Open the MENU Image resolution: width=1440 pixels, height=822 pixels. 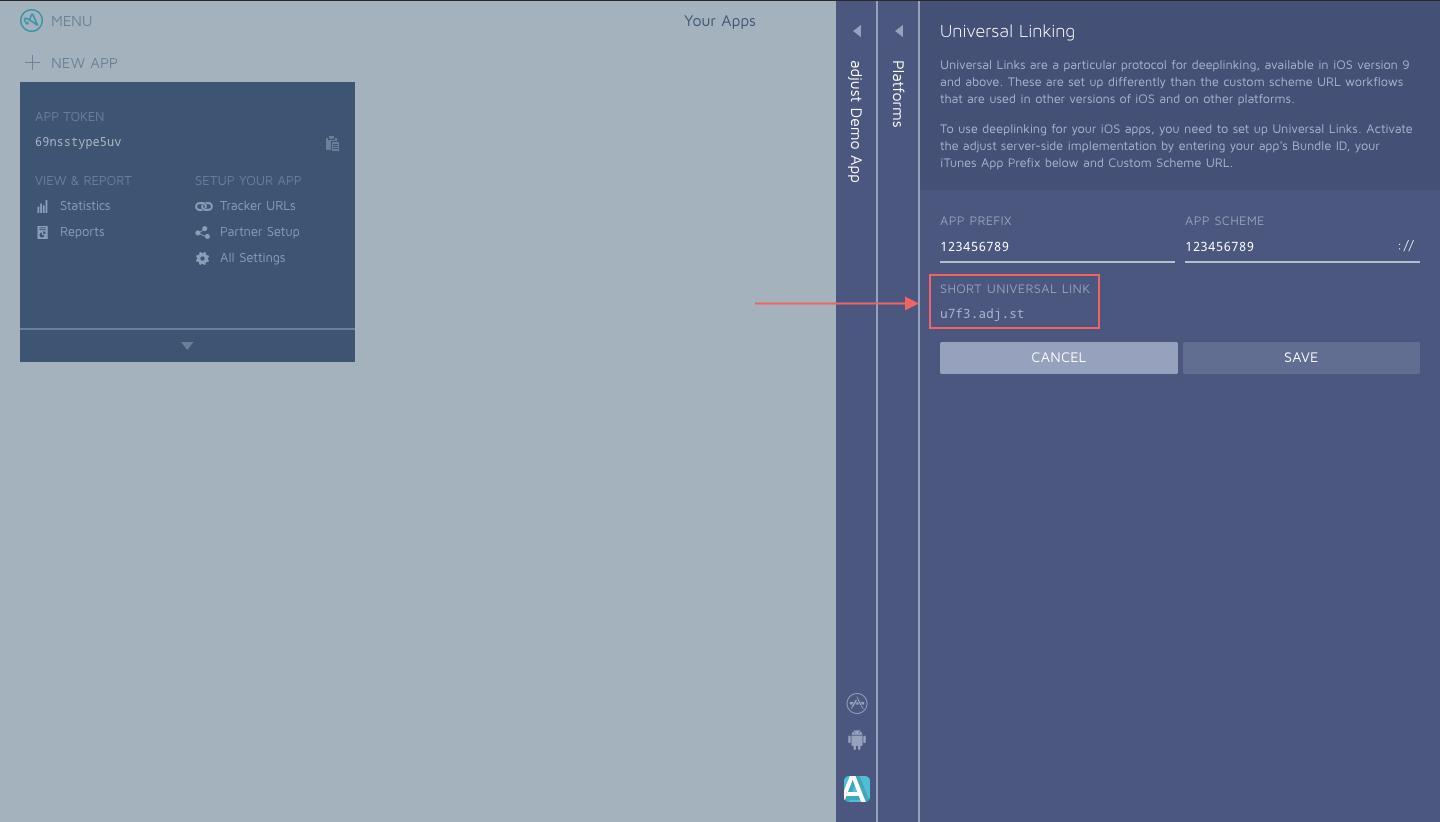(x=71, y=20)
